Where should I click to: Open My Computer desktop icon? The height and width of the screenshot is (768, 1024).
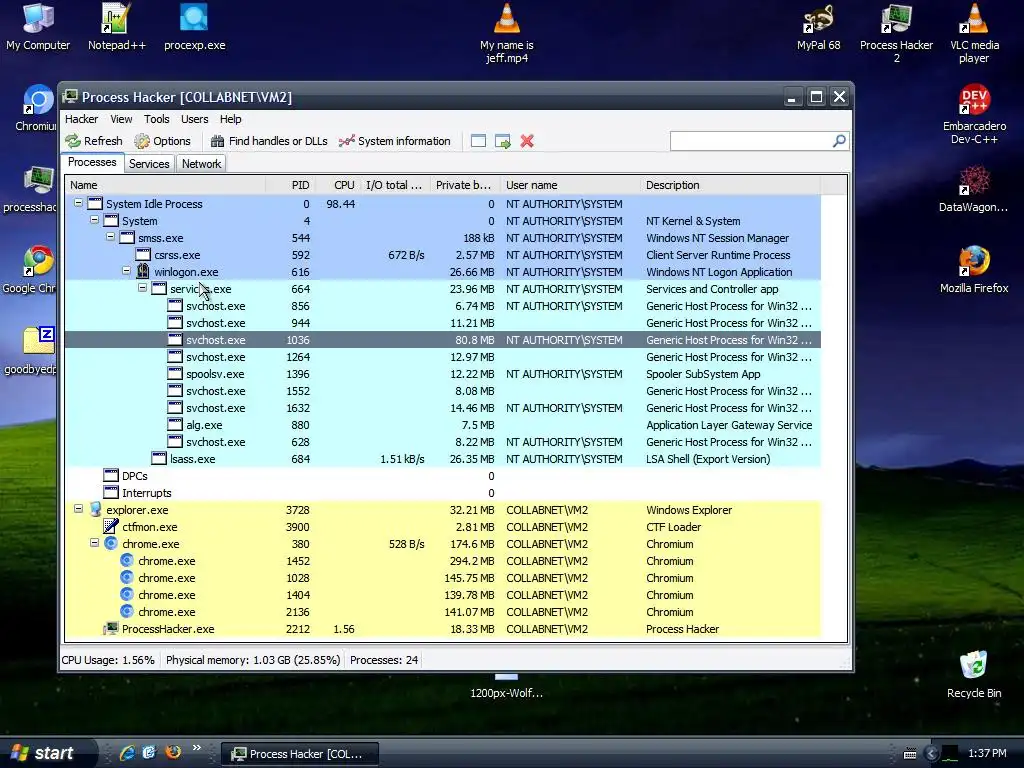pos(38,27)
